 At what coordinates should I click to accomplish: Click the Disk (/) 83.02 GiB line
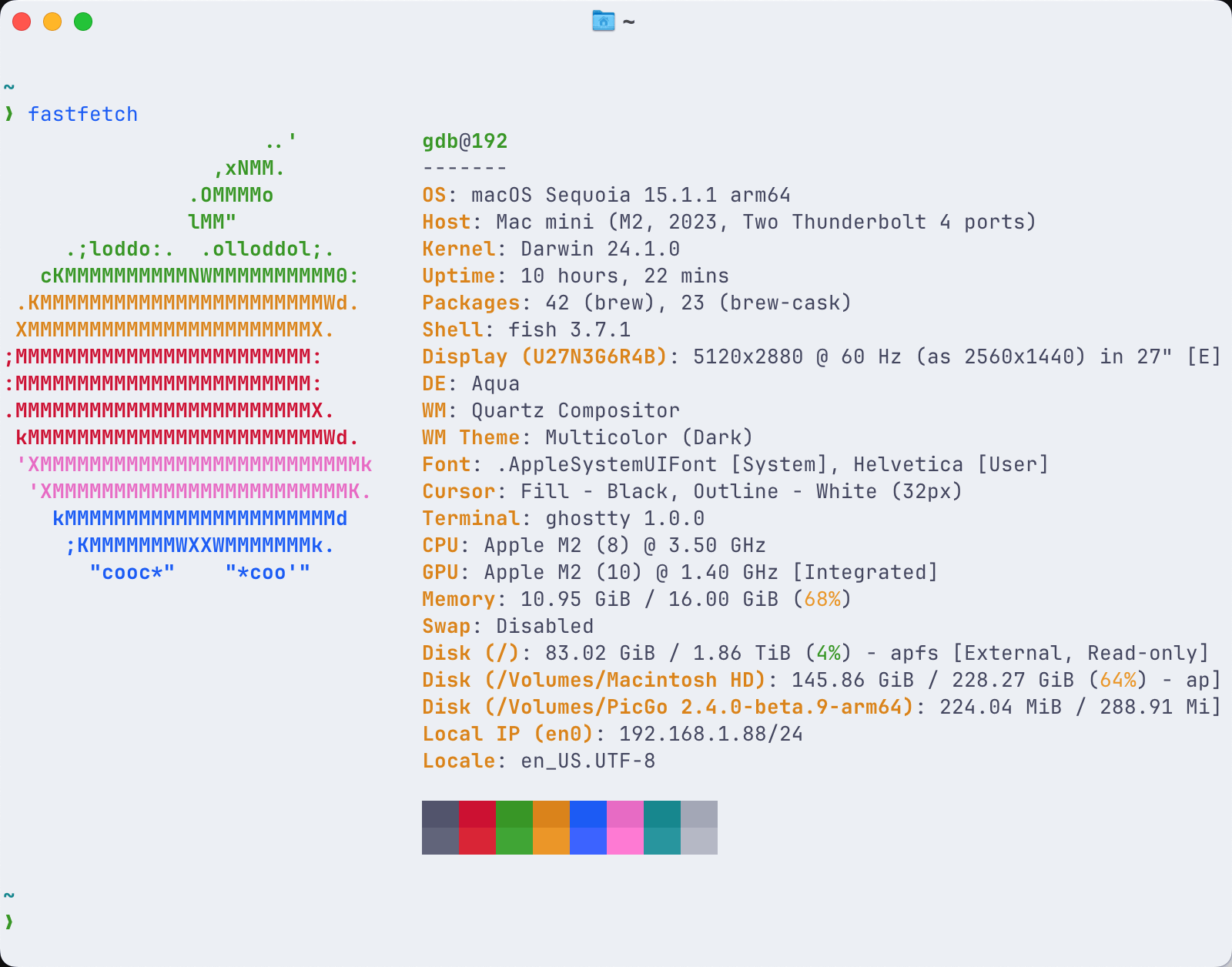coord(815,653)
